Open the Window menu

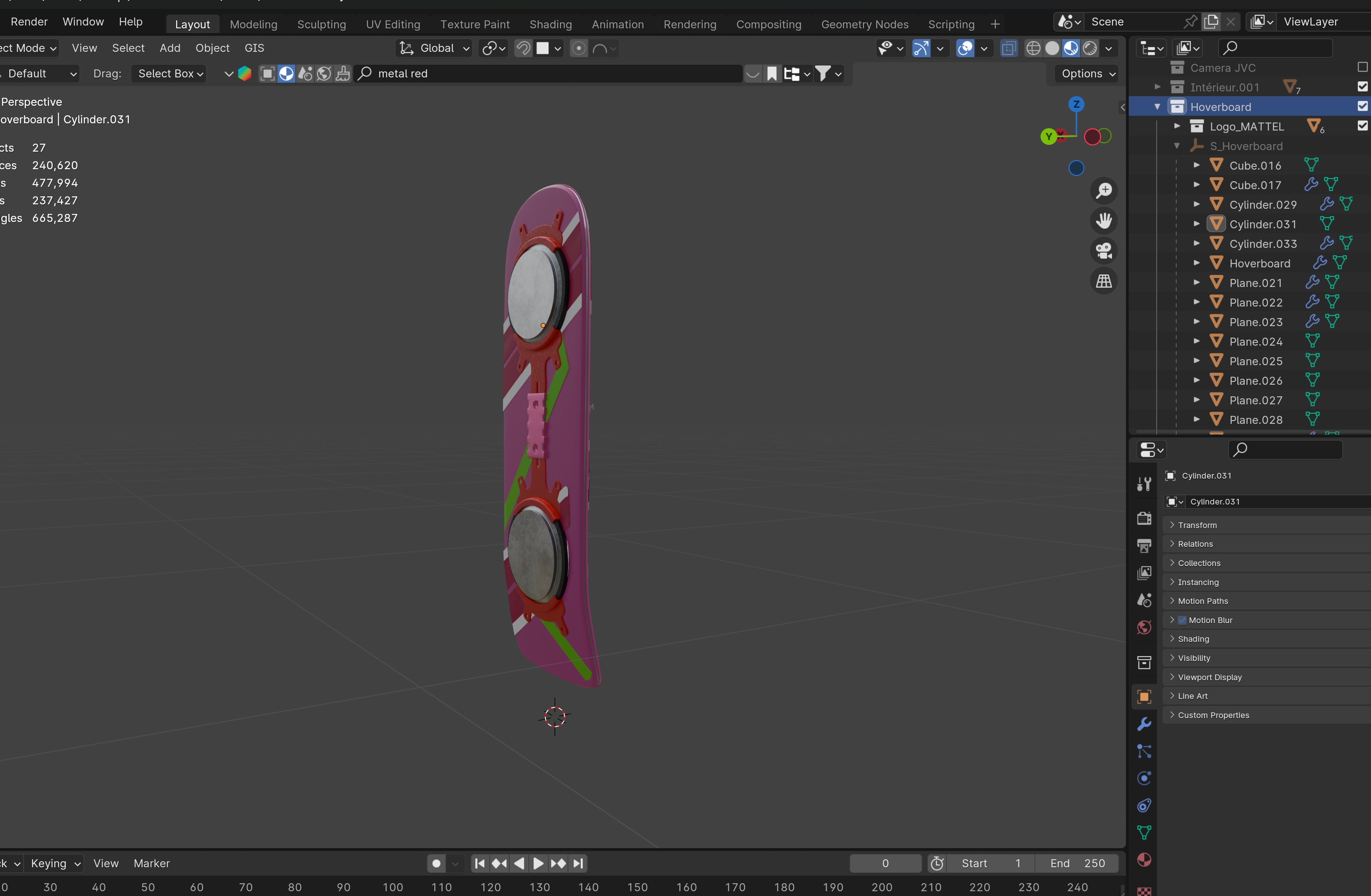83,22
